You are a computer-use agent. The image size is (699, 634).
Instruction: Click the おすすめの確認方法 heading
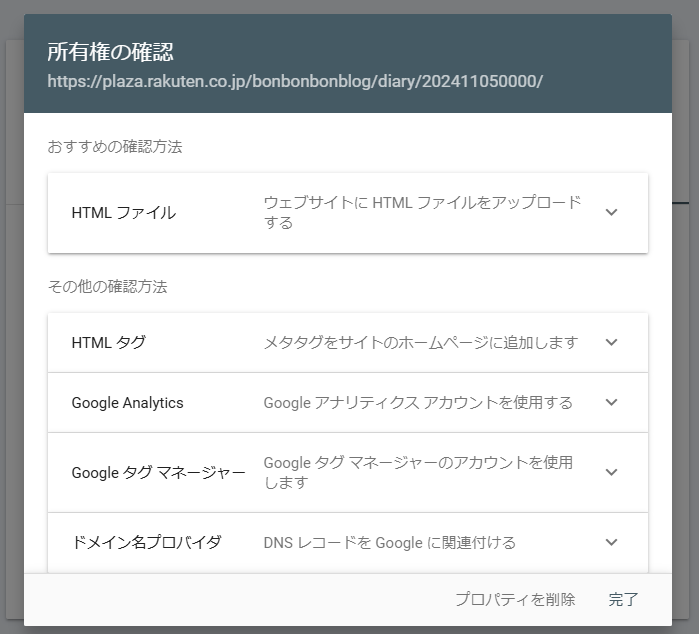coord(115,147)
